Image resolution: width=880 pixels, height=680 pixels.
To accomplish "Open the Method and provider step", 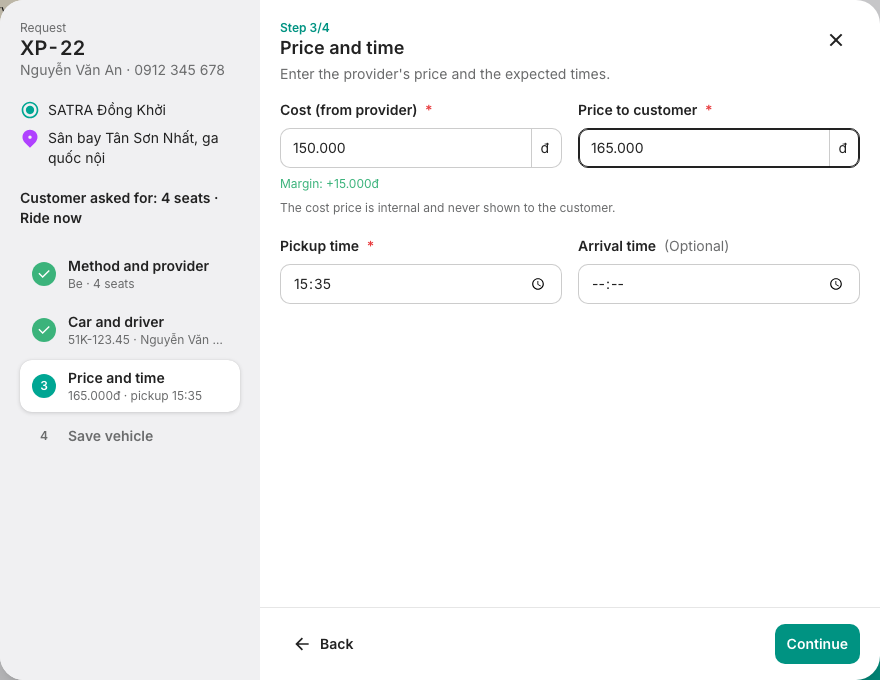I will click(130, 274).
